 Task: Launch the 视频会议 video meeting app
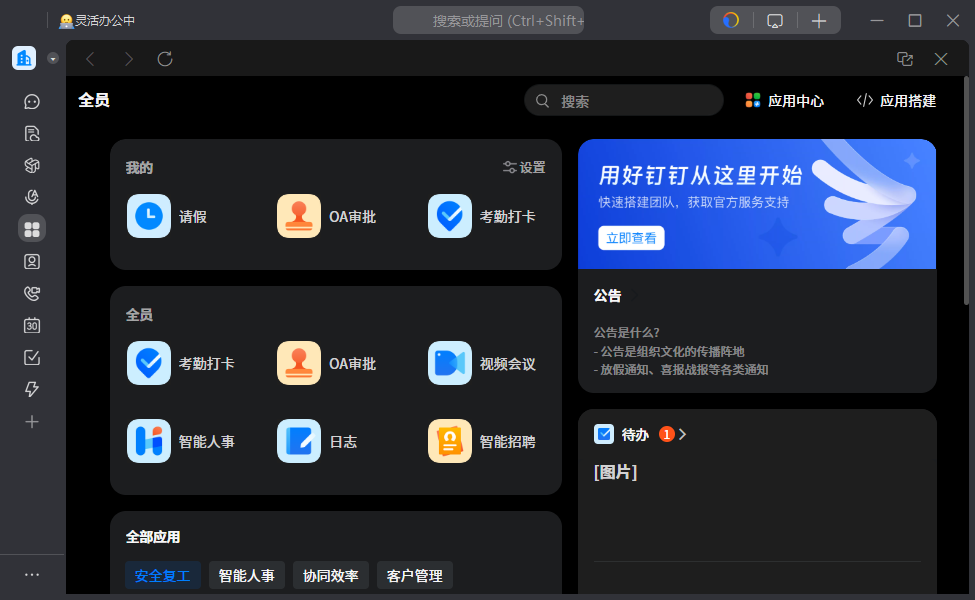point(449,364)
